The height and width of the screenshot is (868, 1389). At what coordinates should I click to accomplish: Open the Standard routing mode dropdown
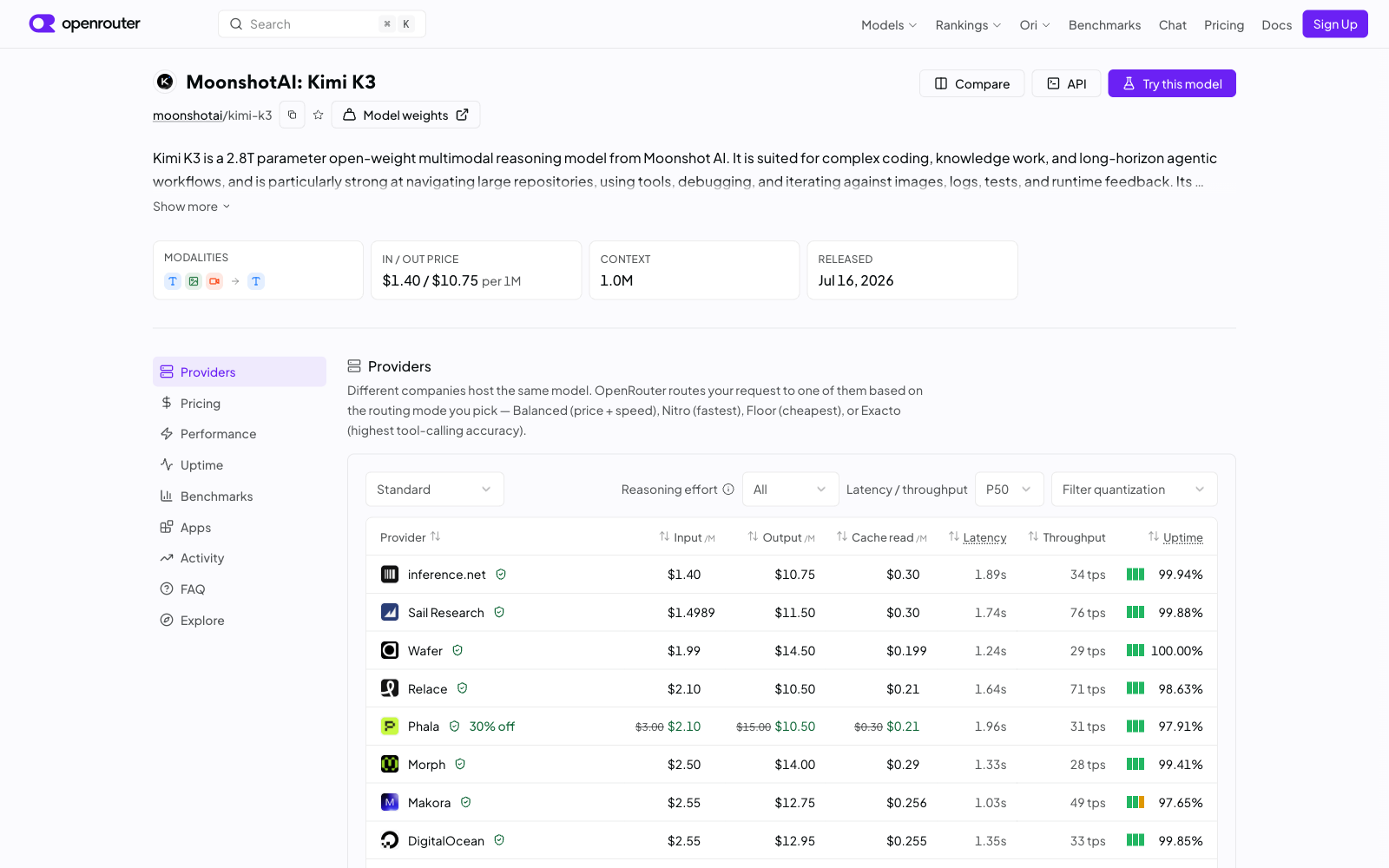click(435, 490)
